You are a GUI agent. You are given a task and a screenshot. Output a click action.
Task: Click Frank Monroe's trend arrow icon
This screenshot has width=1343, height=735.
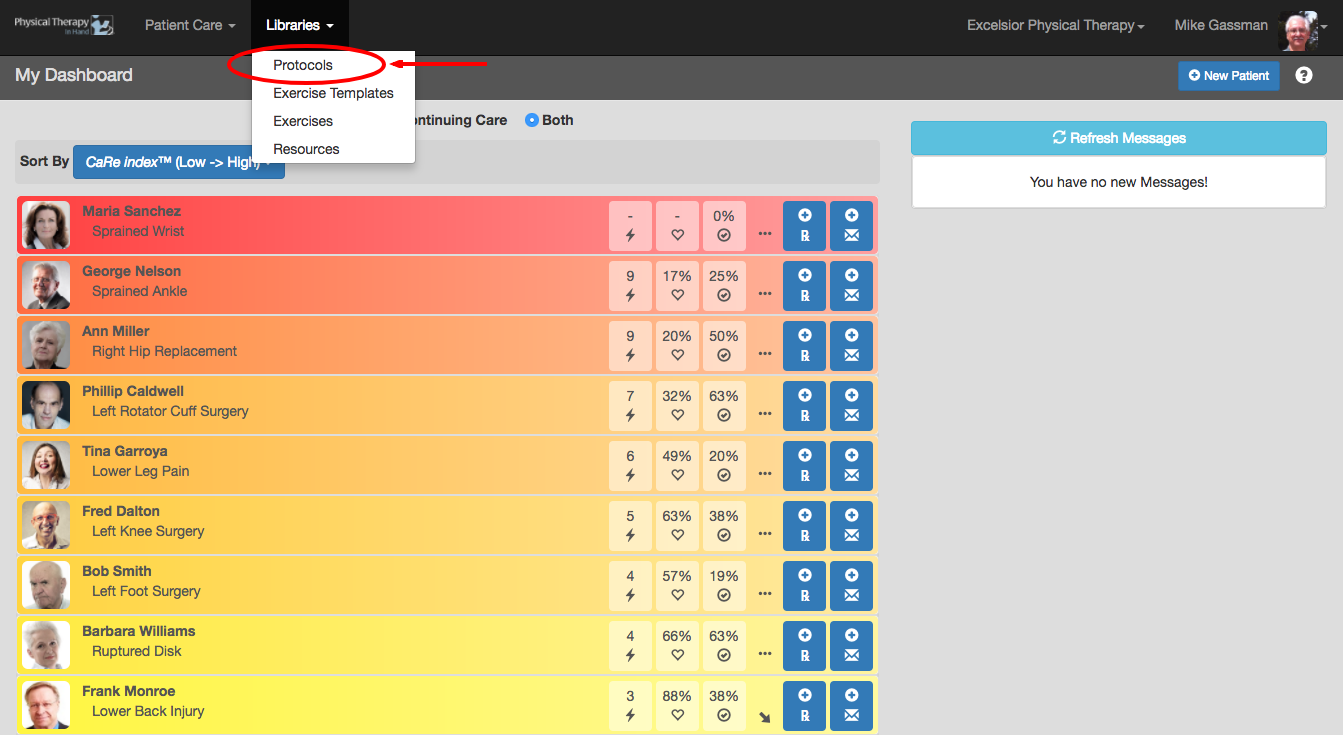(765, 717)
